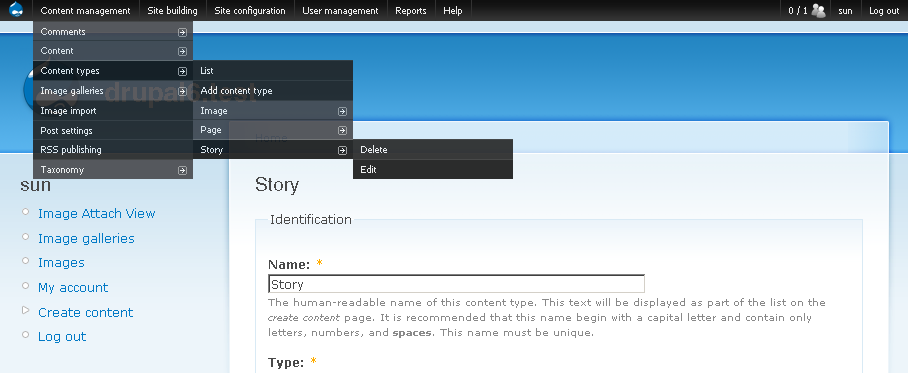Expand the Page content type arrow
This screenshot has width=908, height=373.
342,131
